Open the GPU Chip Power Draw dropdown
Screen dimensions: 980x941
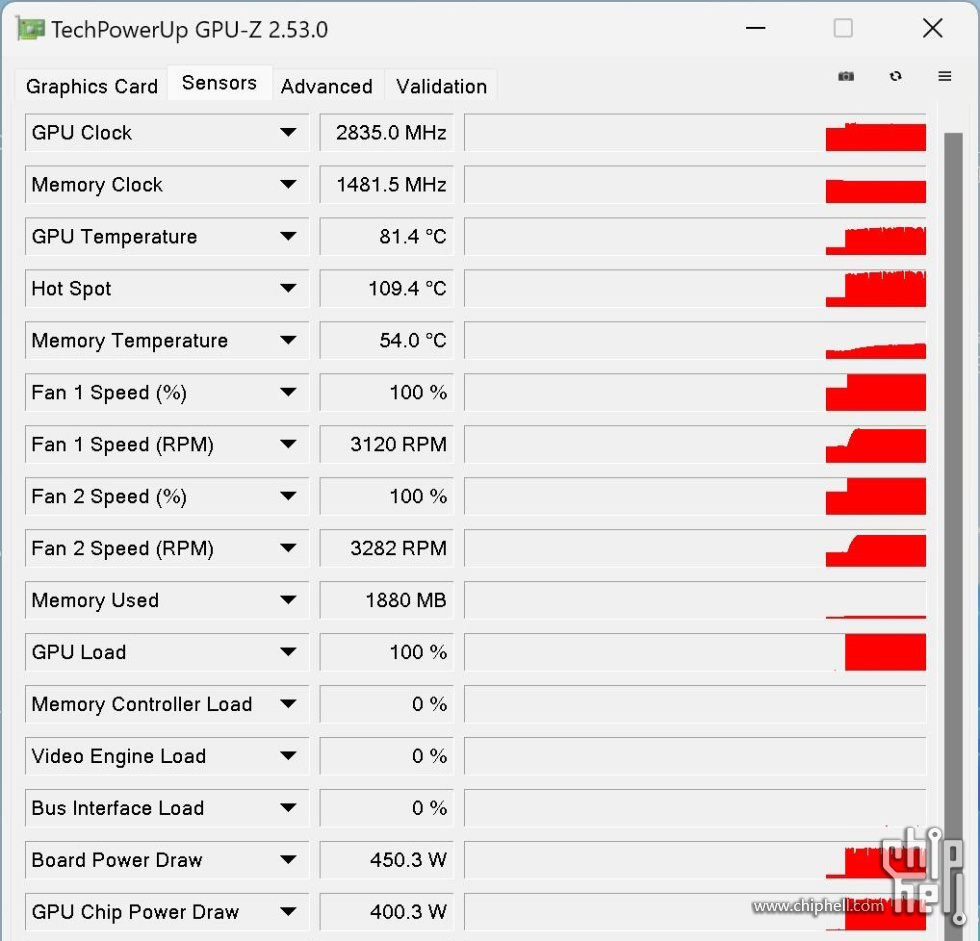288,911
